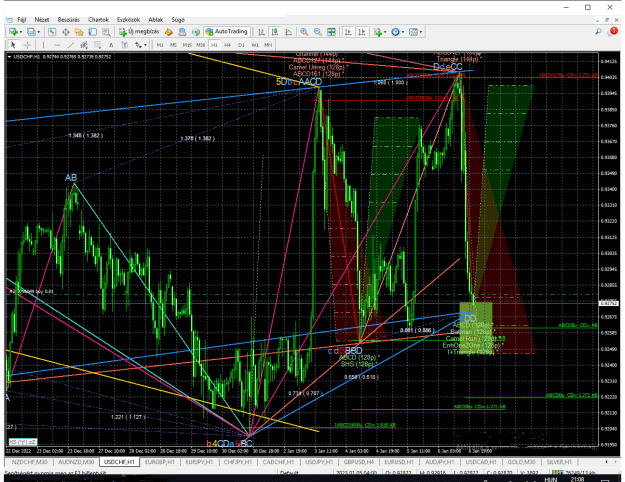Select the Fibonacci Retracement tool
Screen dimensions: 625x482
tap(97, 45)
